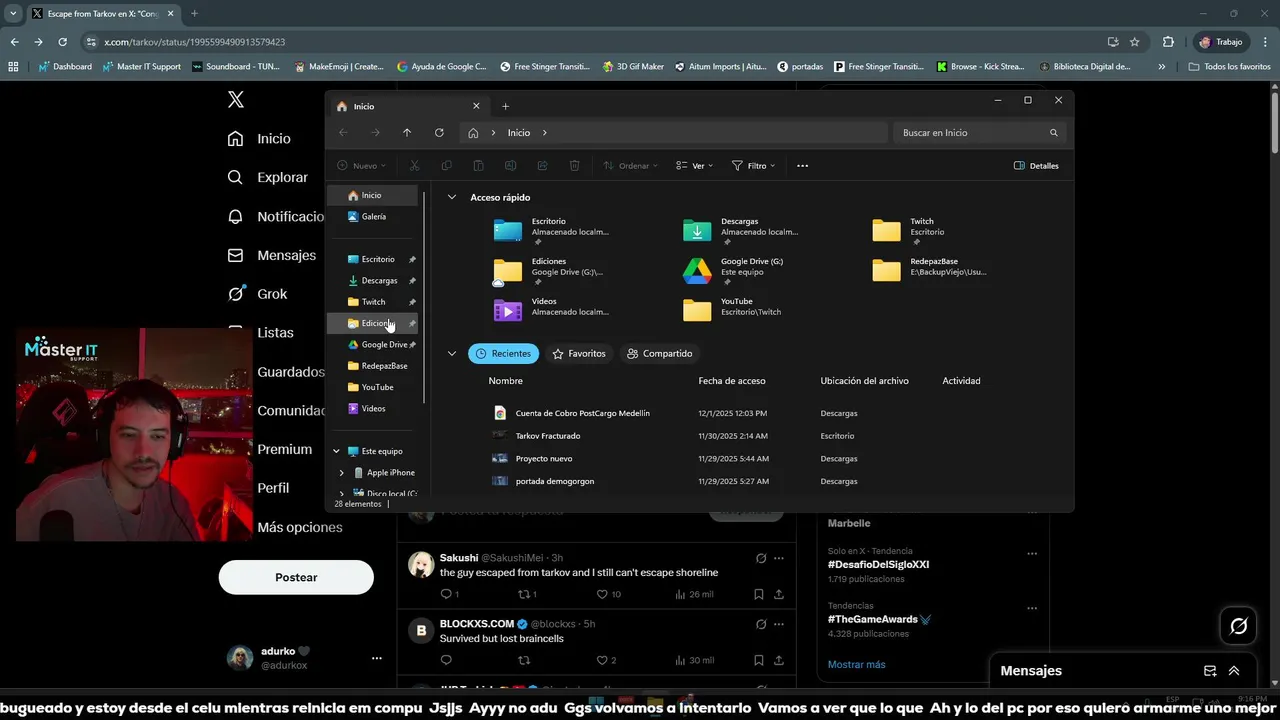Open the Twitch quick access folder
Screen dimensions: 1280x720
(910, 231)
